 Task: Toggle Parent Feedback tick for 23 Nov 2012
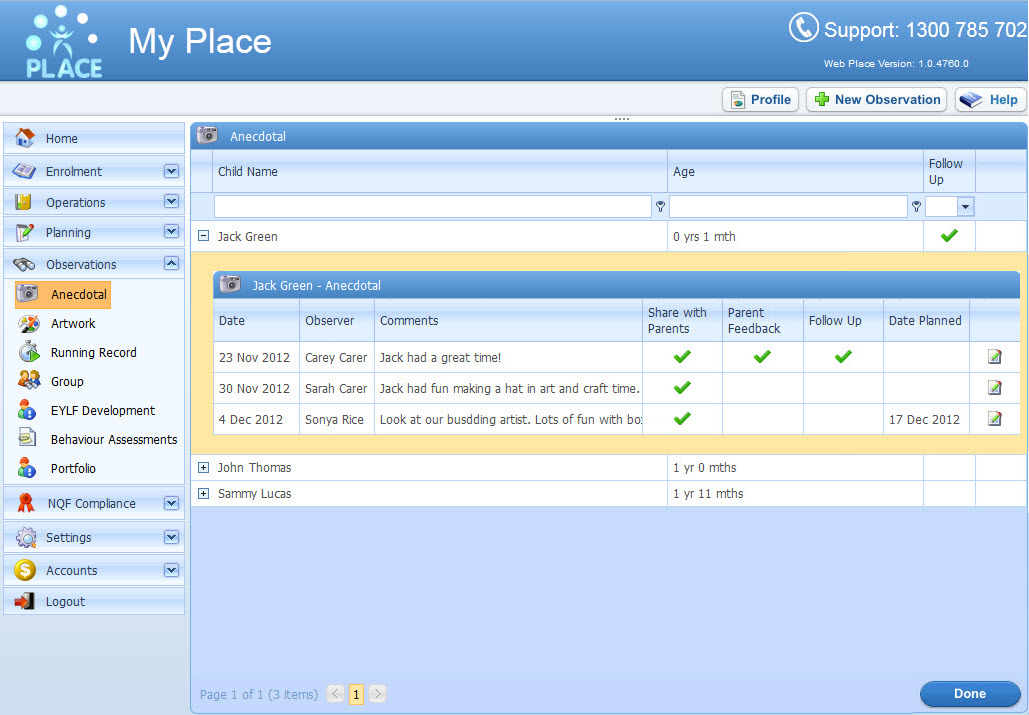pos(762,357)
